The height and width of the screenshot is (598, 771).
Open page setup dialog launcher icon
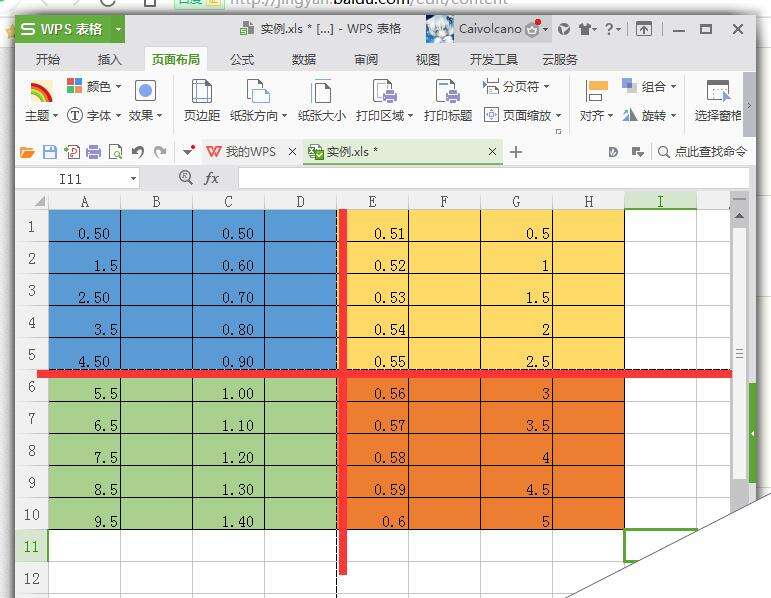pos(558,131)
